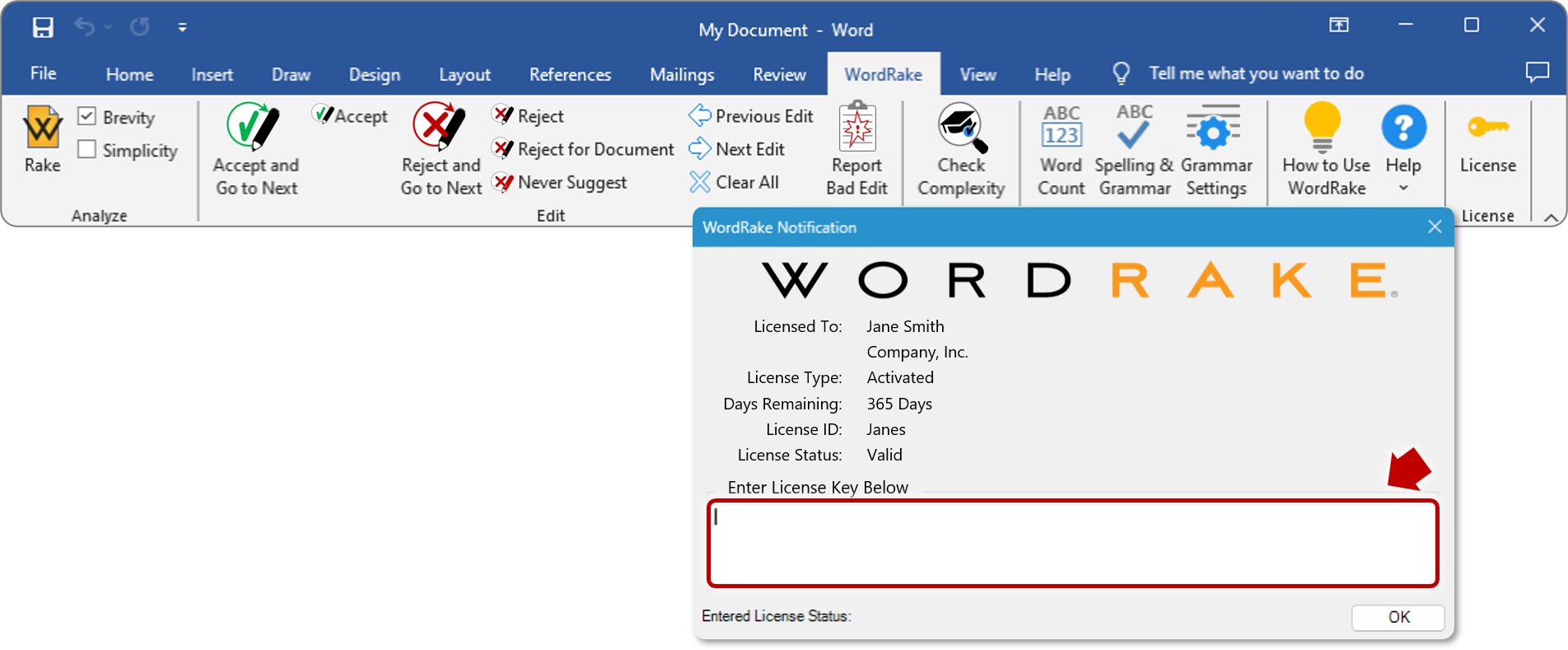Click the small Accept button
Viewport: 1568px width, 650px height.
[x=350, y=116]
